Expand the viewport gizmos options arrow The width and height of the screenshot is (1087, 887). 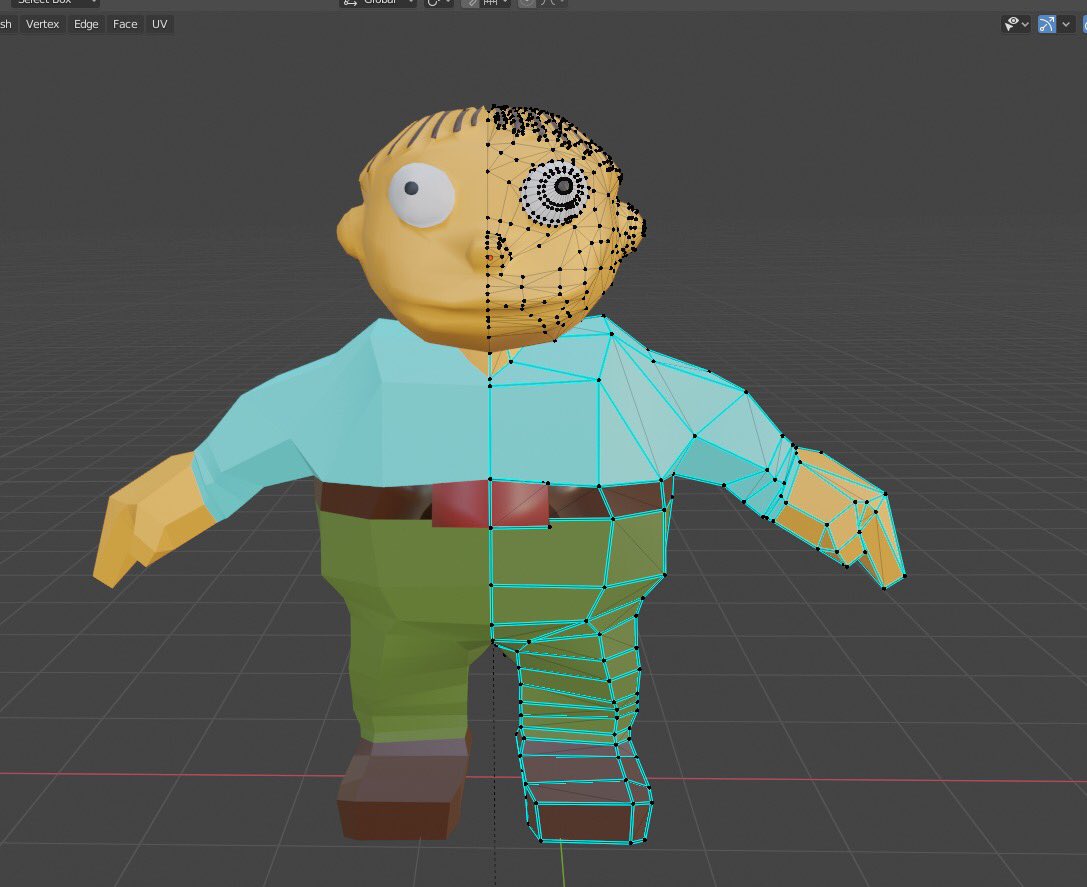tap(1066, 24)
